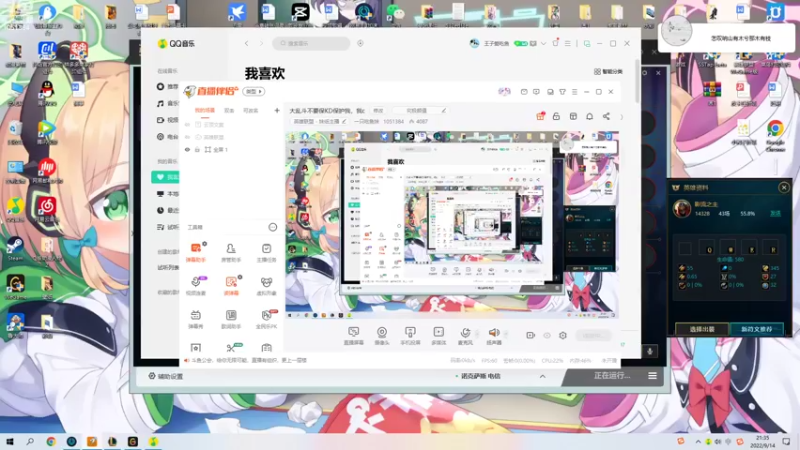The width and height of the screenshot is (800, 450).
Task: Toggle the preview eye icon near settings gear
Action: 547,335
